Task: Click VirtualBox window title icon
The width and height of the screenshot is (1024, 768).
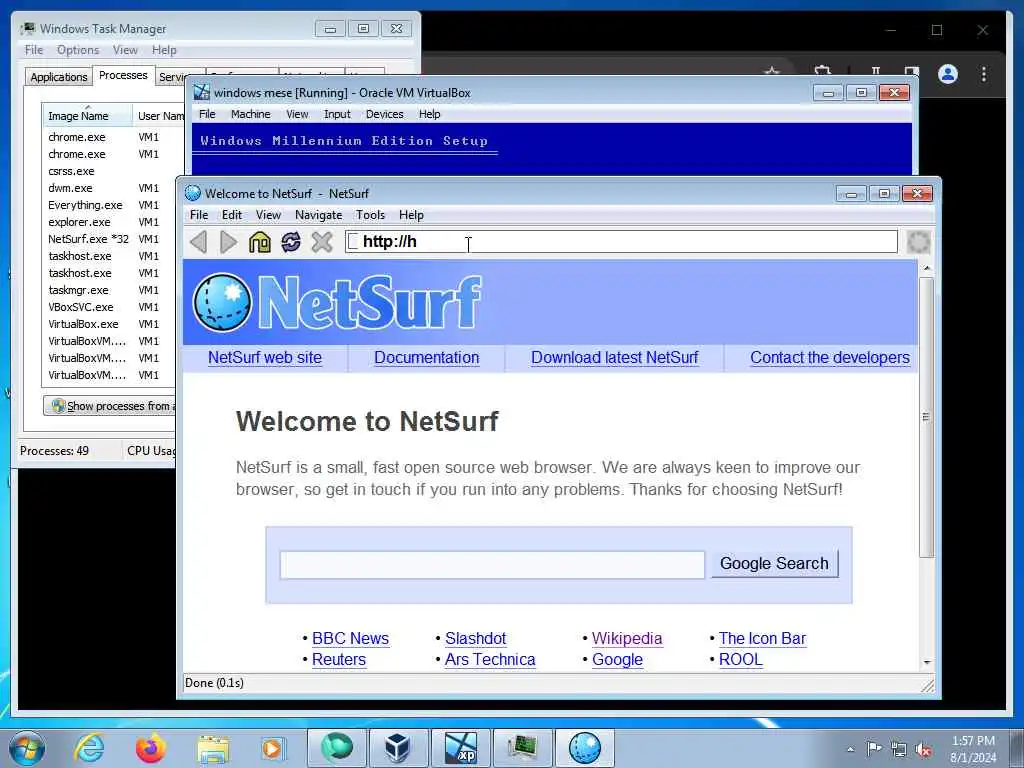Action: tap(202, 92)
